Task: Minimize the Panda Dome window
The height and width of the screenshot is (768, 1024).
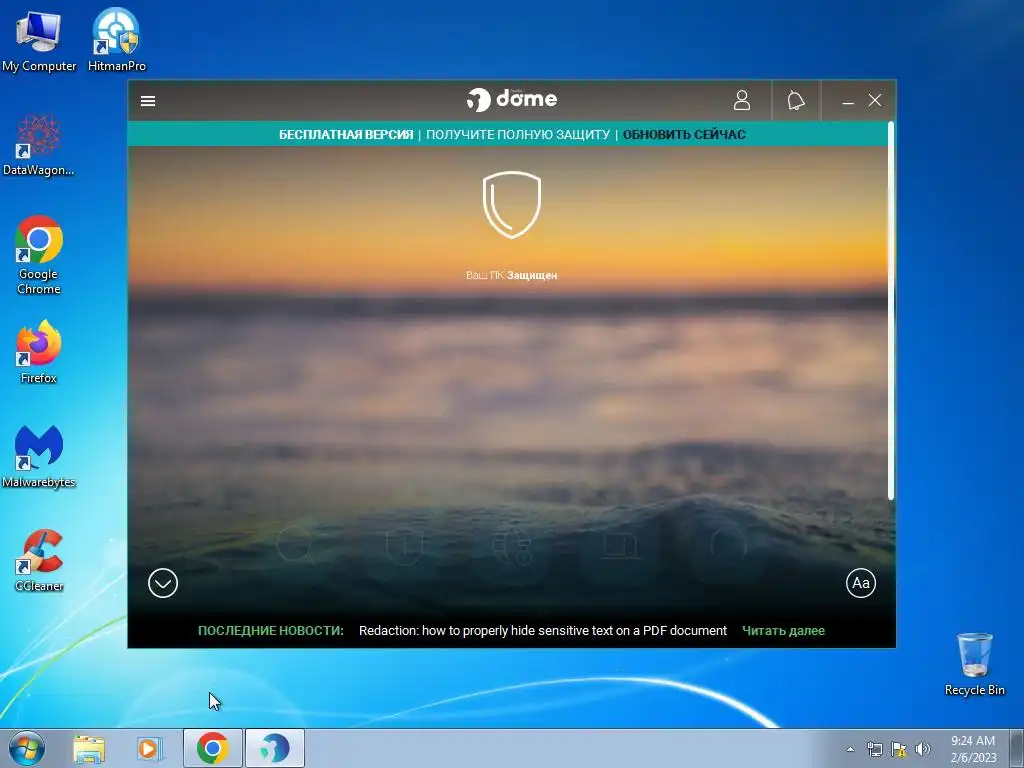Action: tap(848, 101)
